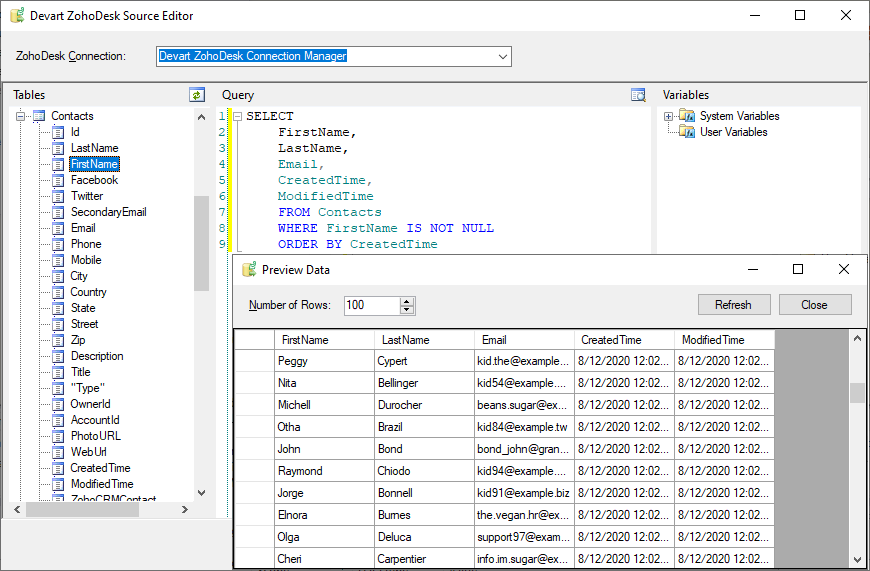Select the LastName column in tree

click(94, 148)
